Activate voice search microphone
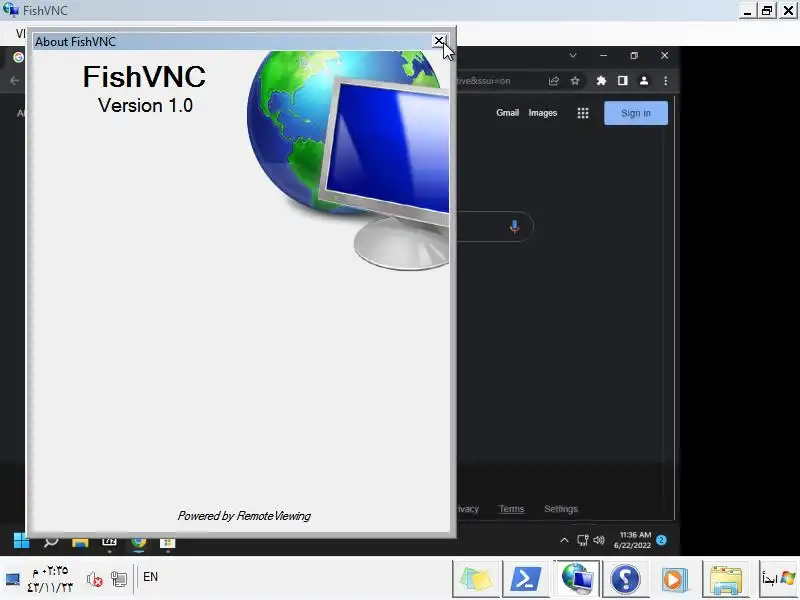800x600 pixels. [x=514, y=226]
